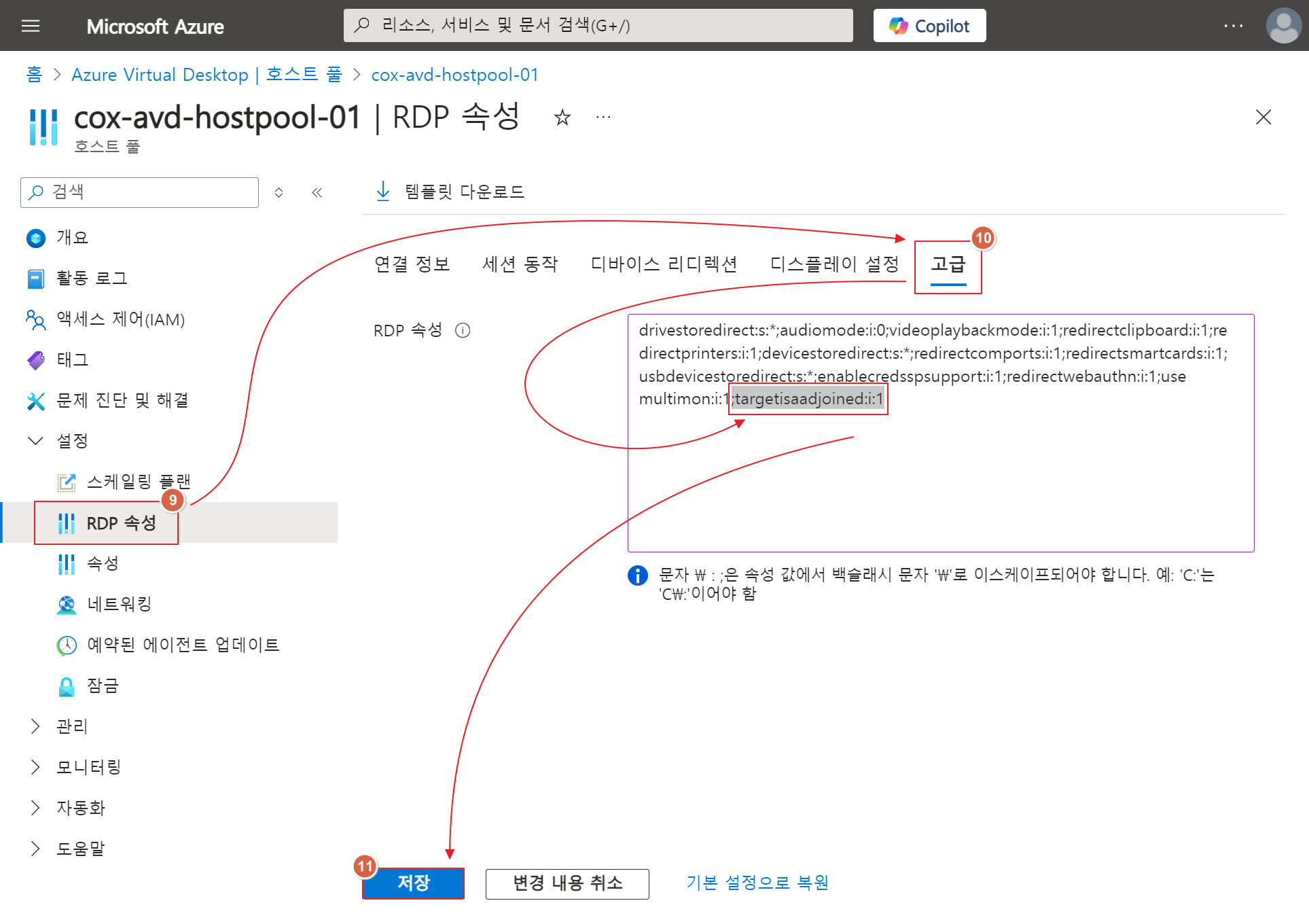
Task: Click 기본 설정으로 복원 link
Action: click(x=757, y=883)
